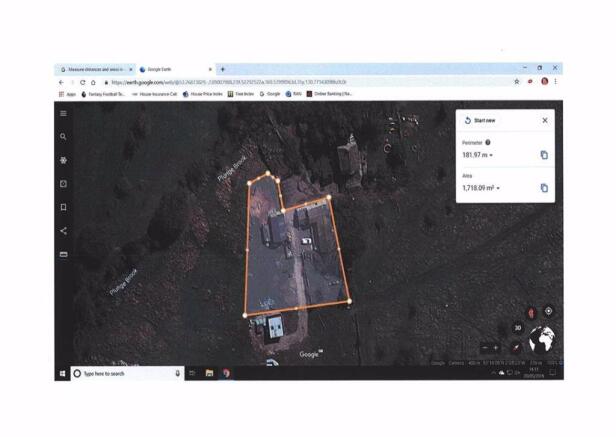Open Online Banking bookmark
This screenshot has height=437, width=616.
[330, 94]
